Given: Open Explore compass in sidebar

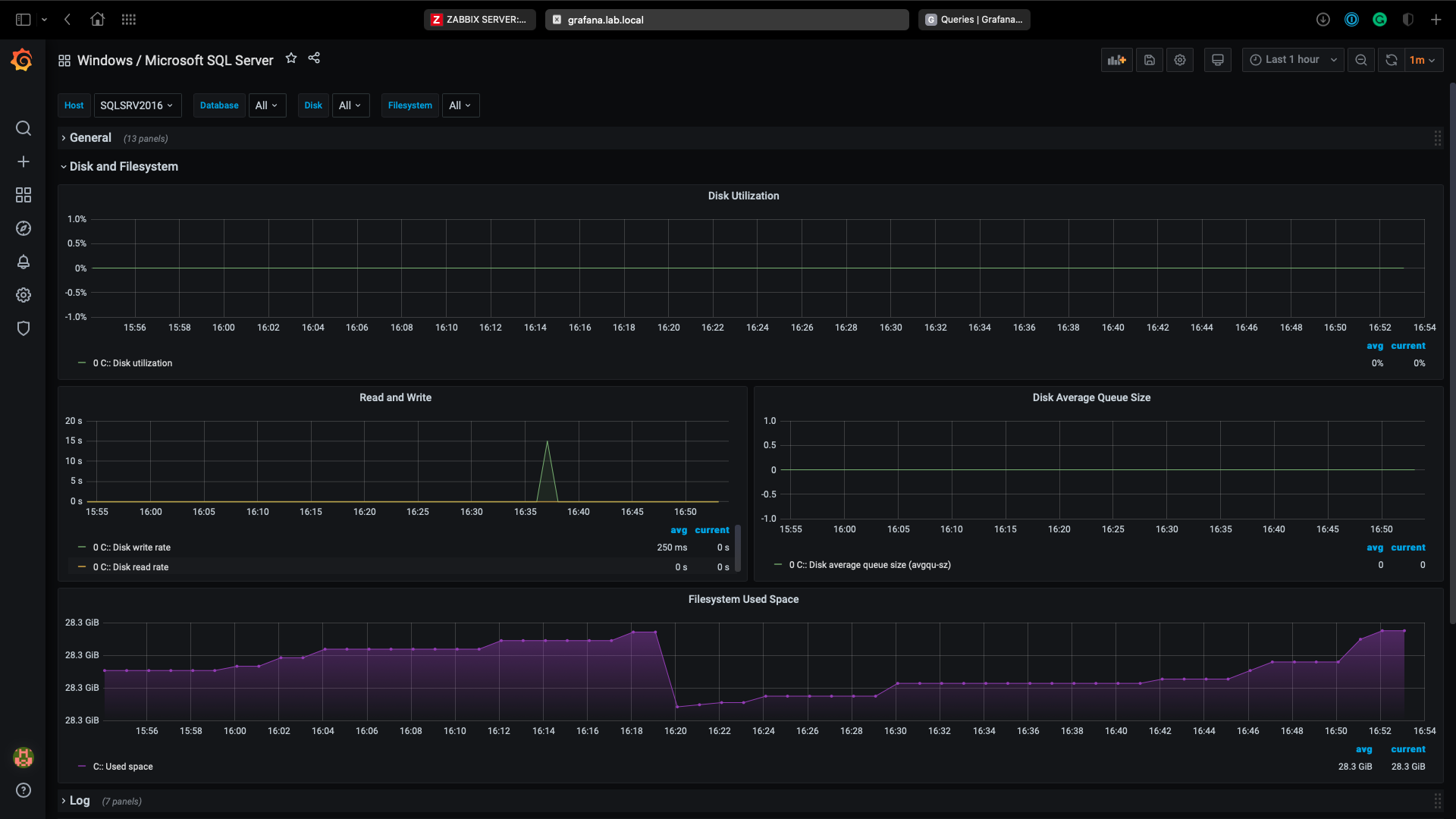Looking at the screenshot, I should point(24,228).
